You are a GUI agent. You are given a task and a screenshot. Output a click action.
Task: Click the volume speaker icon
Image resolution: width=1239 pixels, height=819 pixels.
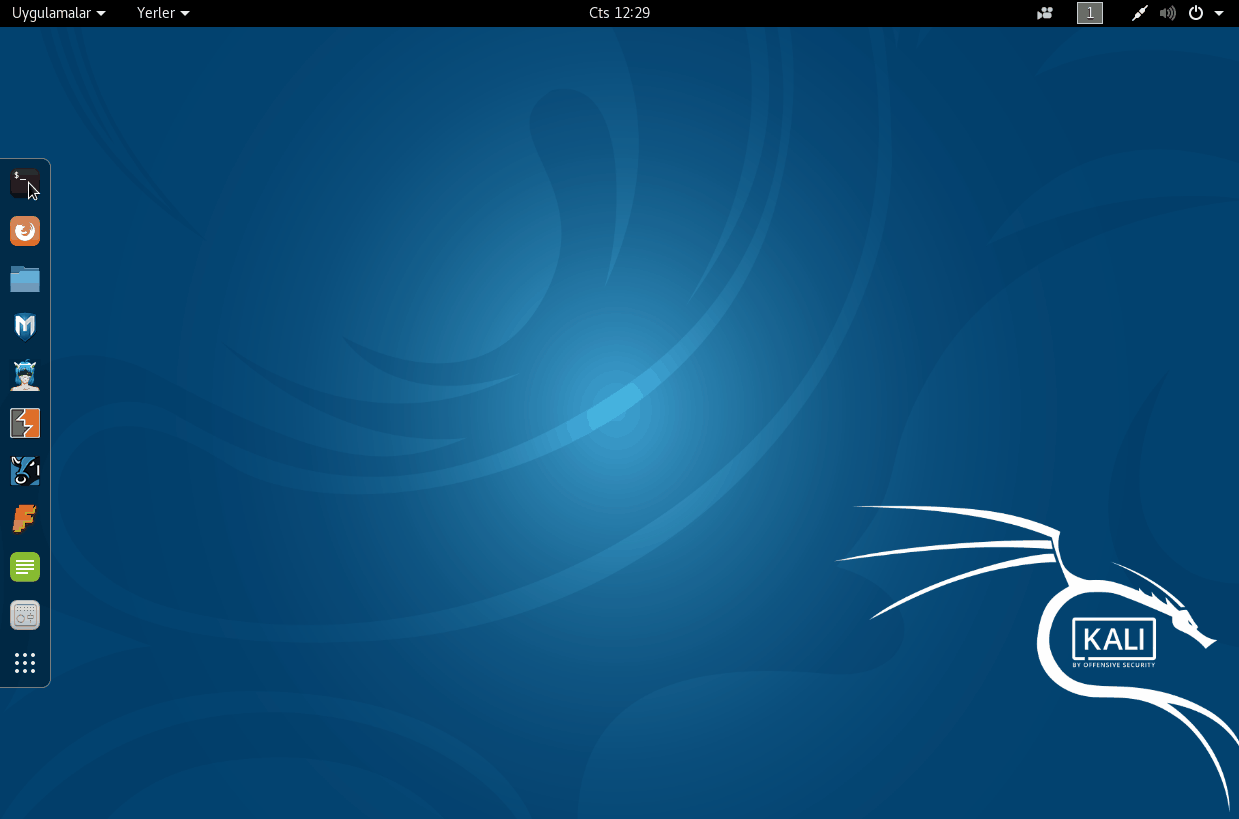point(1167,13)
